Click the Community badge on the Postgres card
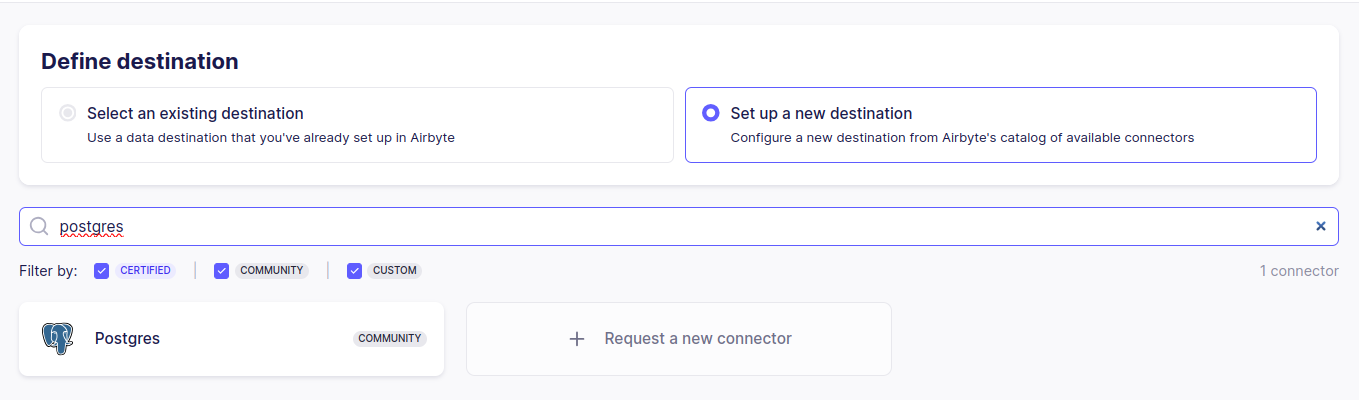The image size is (1359, 400). click(x=389, y=339)
